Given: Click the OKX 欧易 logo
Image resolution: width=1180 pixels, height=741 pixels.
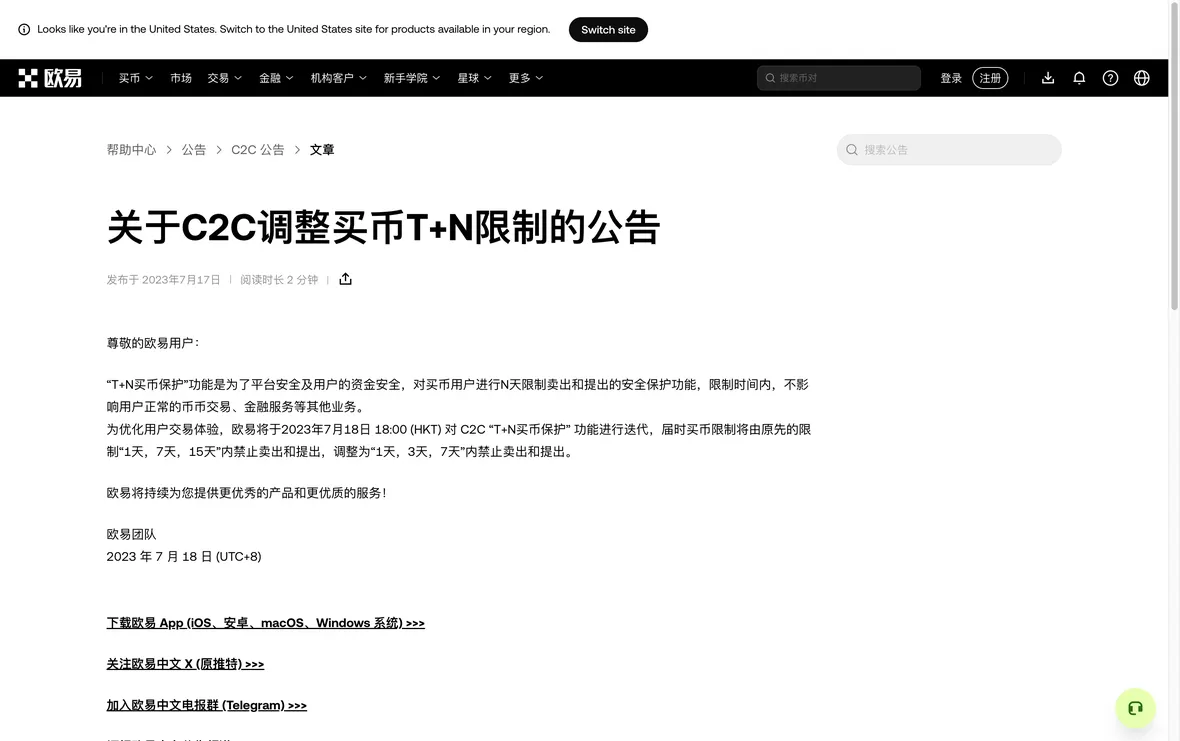Looking at the screenshot, I should [50, 78].
